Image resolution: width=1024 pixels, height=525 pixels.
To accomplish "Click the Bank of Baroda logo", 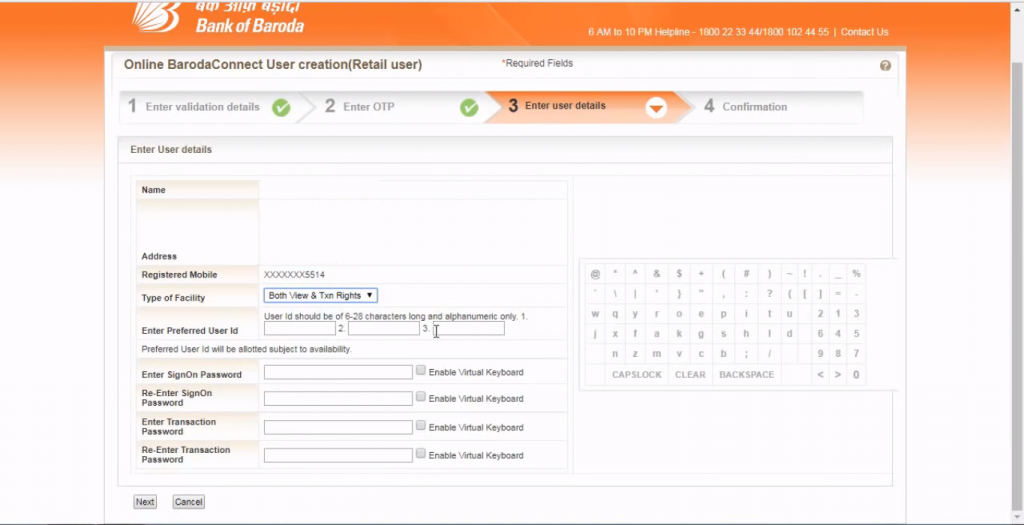I will pos(218,18).
